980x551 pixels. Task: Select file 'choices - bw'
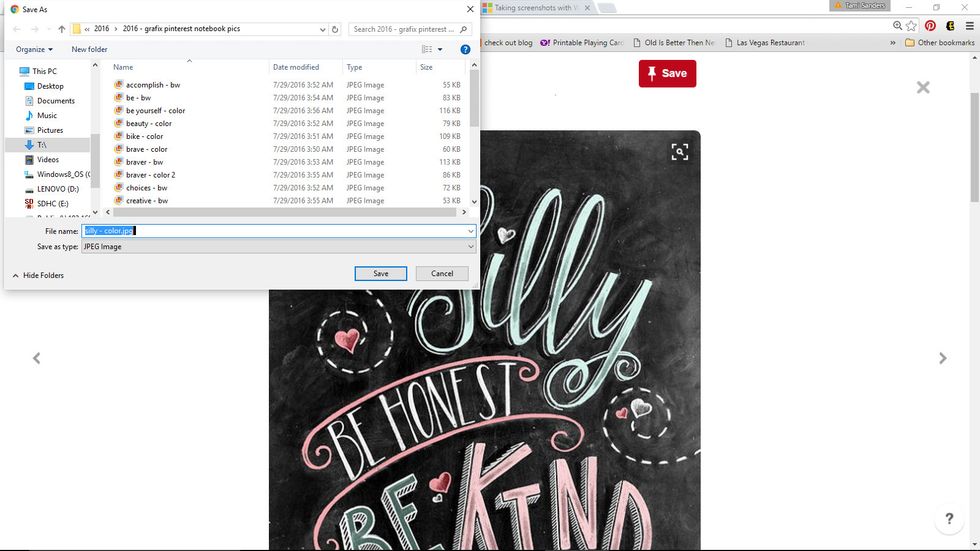pyautogui.click(x=147, y=188)
